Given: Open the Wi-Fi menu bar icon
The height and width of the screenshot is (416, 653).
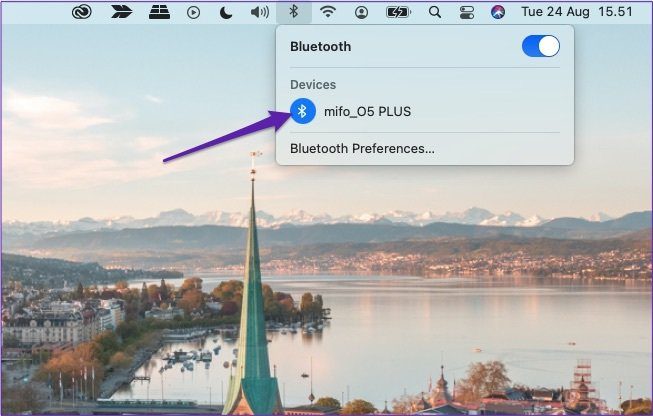Looking at the screenshot, I should click(328, 12).
